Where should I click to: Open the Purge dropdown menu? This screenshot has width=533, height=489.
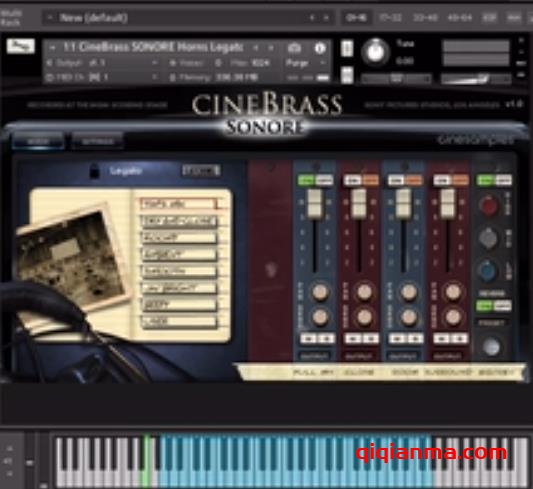[305, 63]
